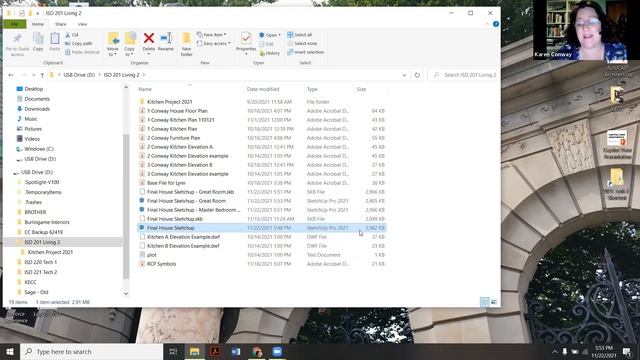Open Chrome from the taskbar
The width and height of the screenshot is (640, 360).
(x=257, y=351)
